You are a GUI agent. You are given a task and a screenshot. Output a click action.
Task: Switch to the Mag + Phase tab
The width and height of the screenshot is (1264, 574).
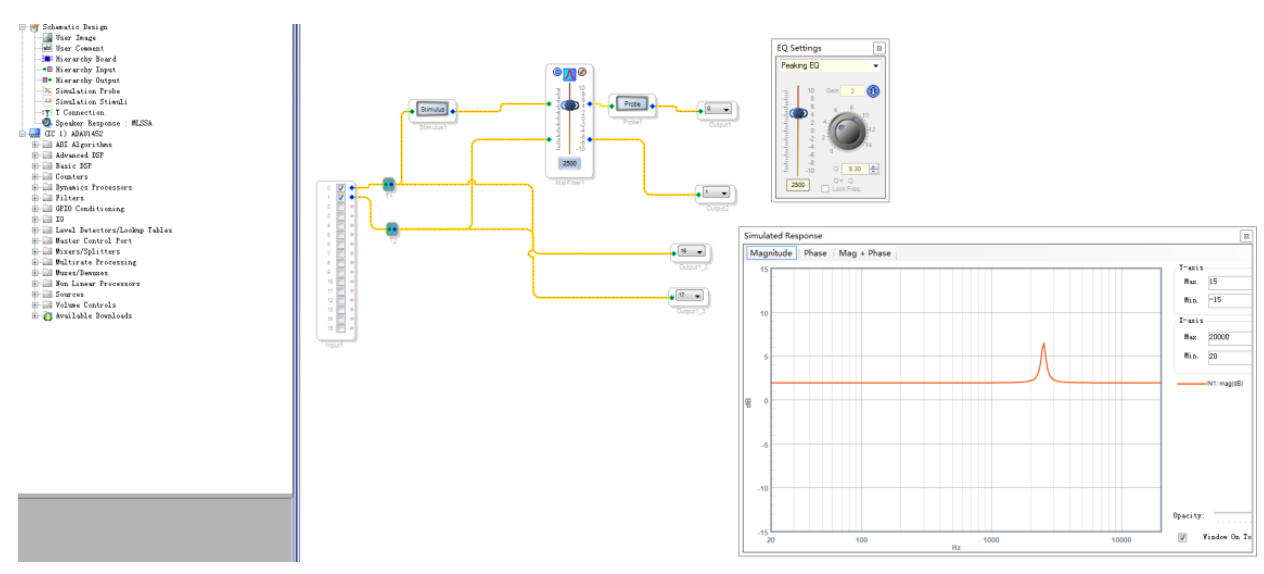pos(864,253)
